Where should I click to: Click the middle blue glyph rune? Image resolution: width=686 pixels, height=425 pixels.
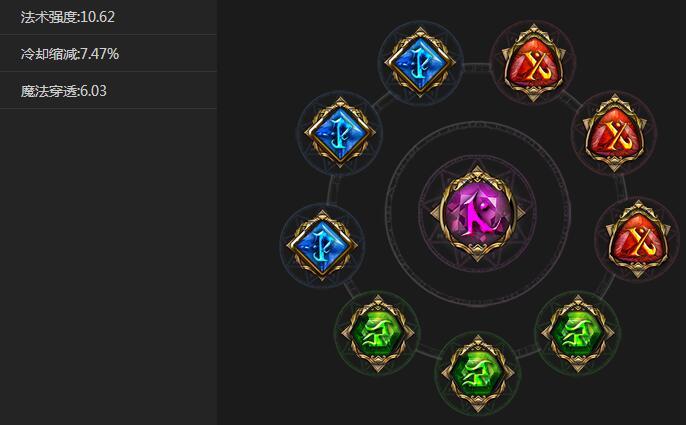pos(340,133)
